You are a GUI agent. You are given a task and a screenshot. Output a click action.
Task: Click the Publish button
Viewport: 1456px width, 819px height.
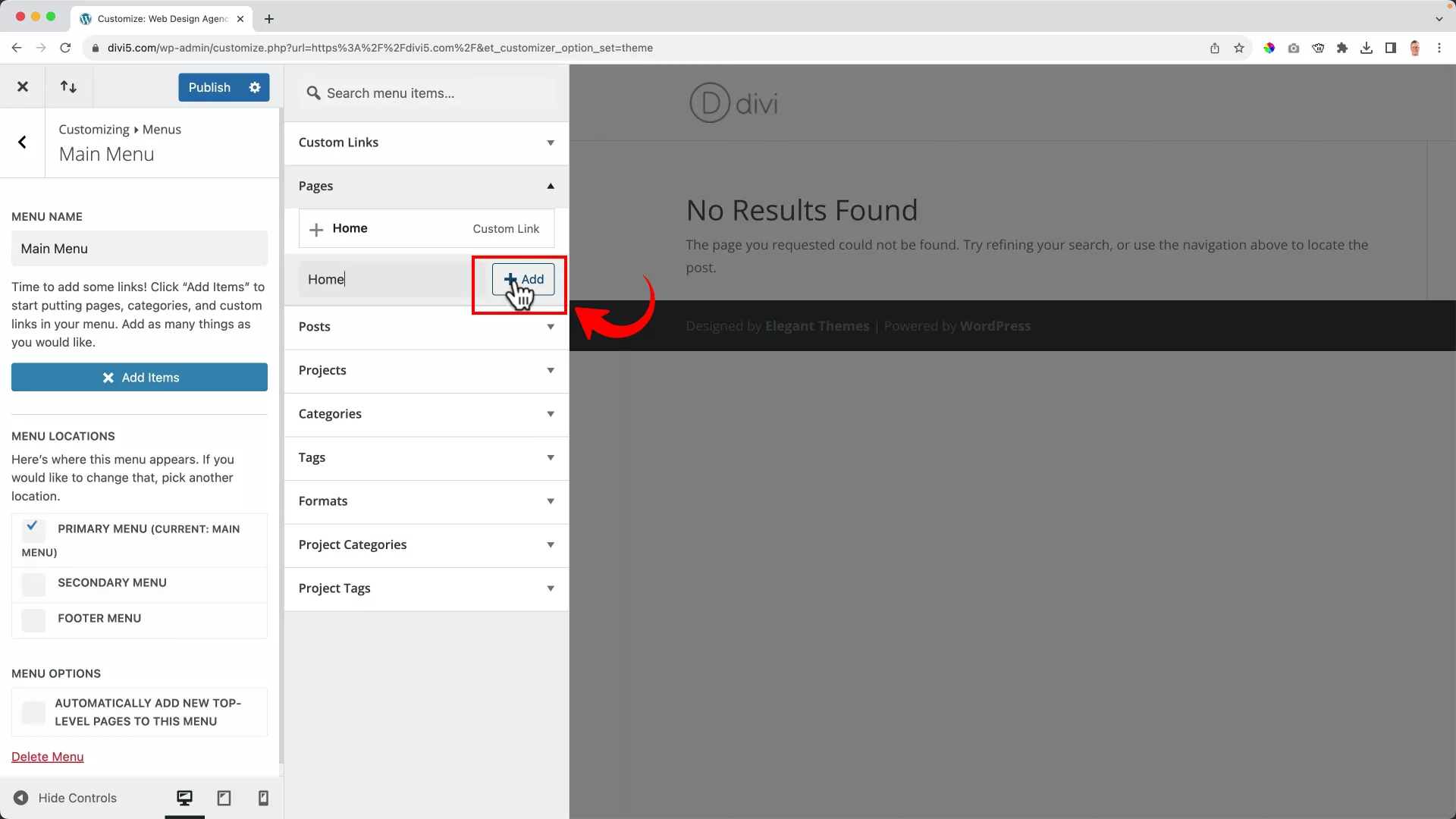pos(209,87)
